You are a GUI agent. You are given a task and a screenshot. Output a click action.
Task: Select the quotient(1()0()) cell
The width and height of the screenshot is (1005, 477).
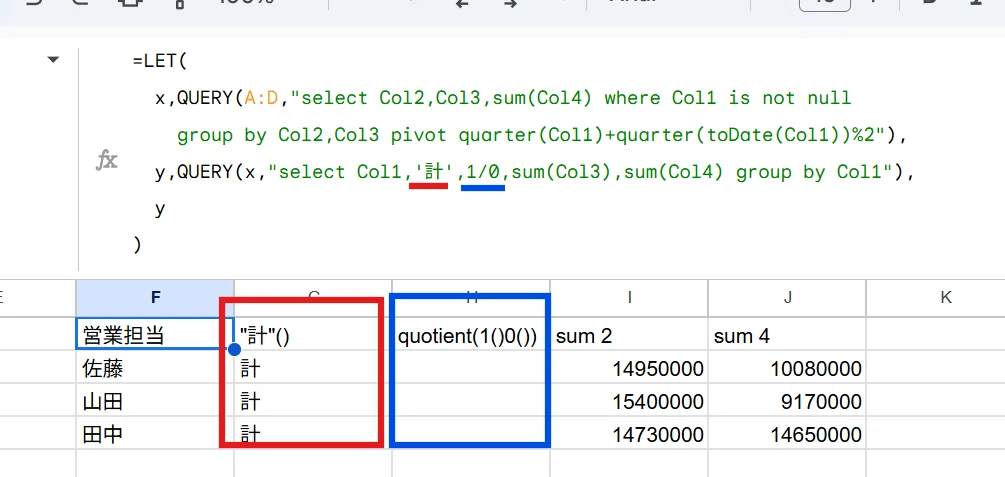(x=471, y=334)
